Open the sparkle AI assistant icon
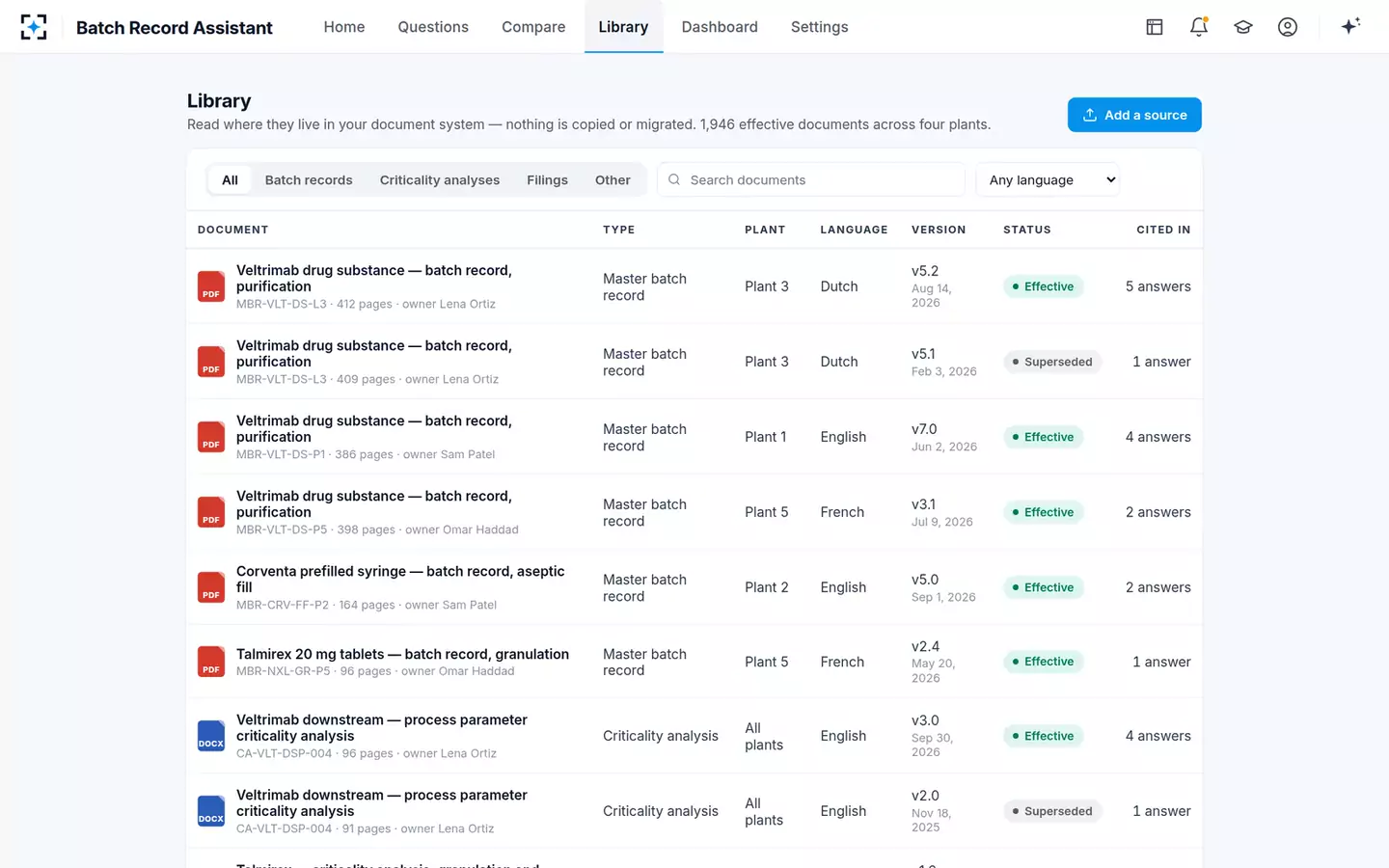 click(x=1350, y=26)
